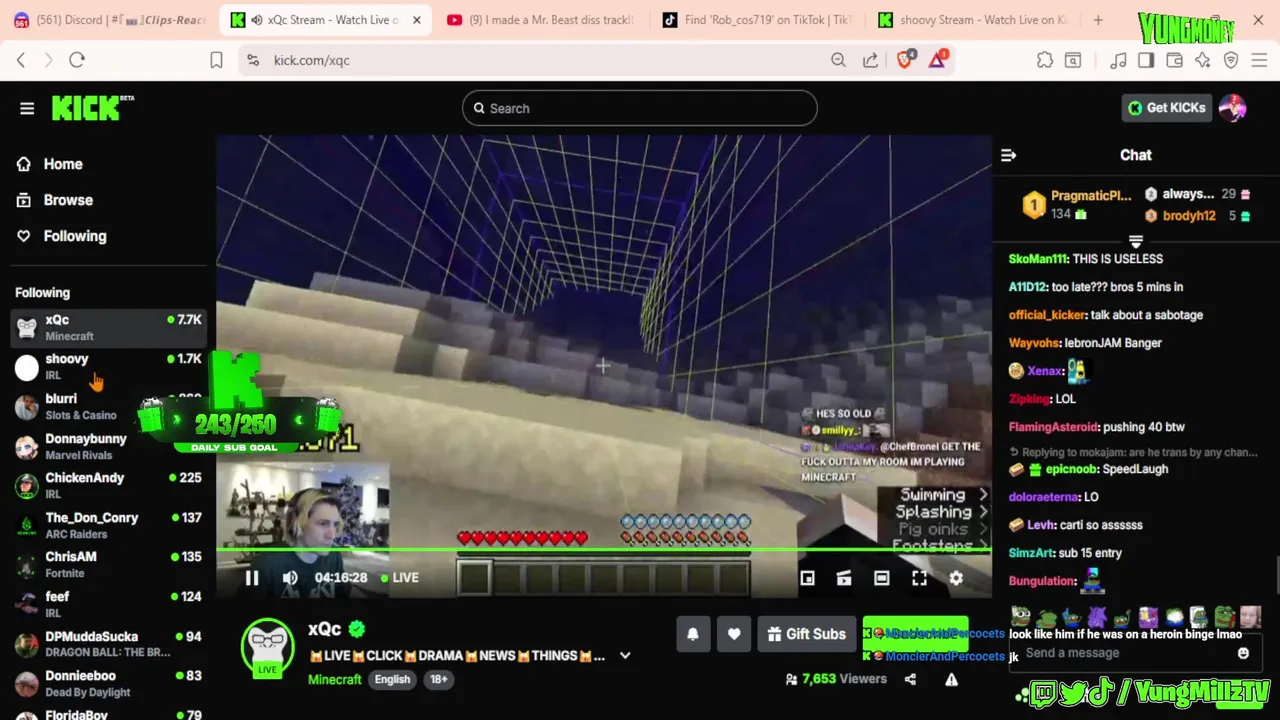Viewport: 1280px width, 720px height.
Task: Pause the xQc live stream video
Action: [252, 578]
